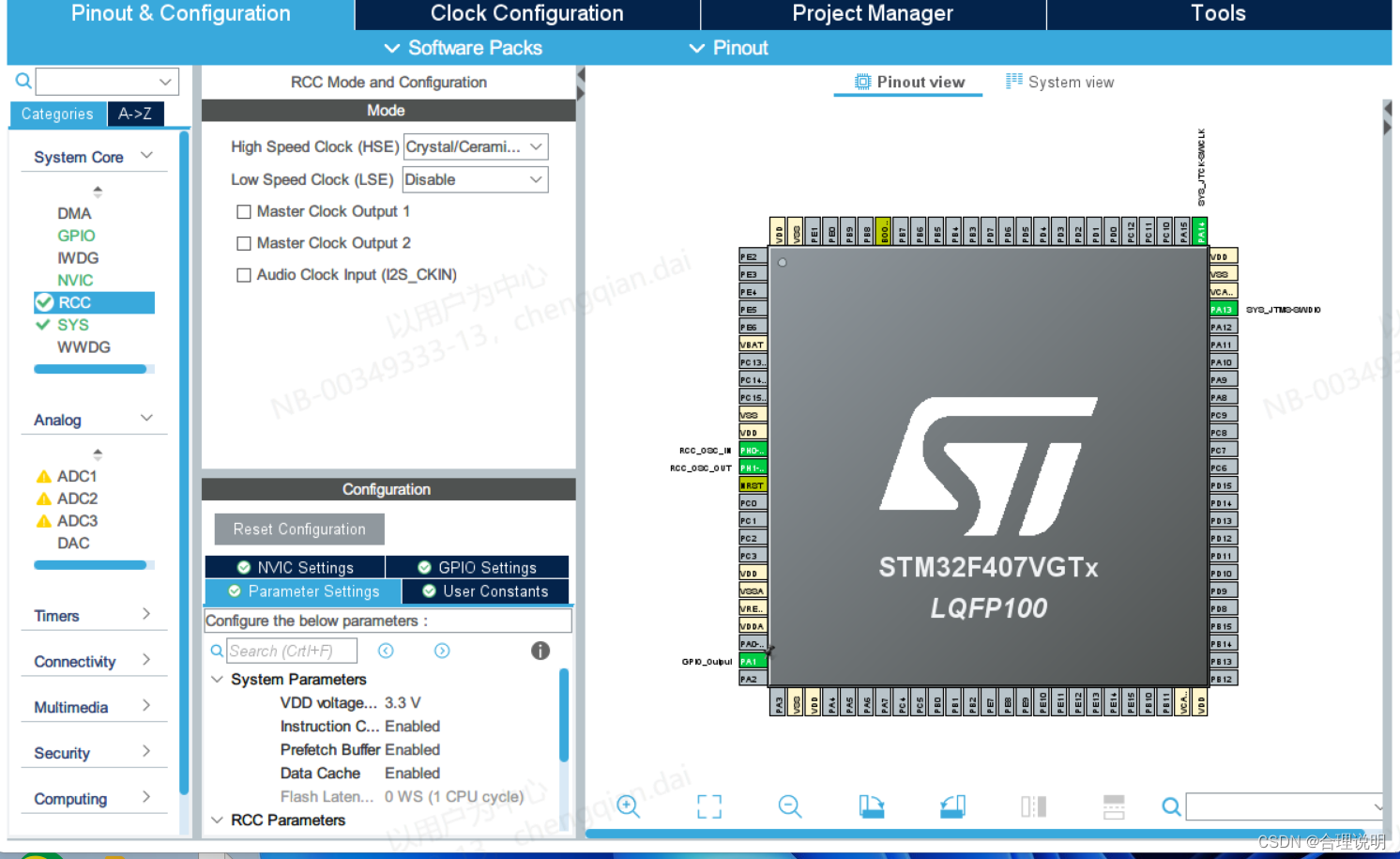The height and width of the screenshot is (859, 1400).
Task: Select DAC in the Analog list
Action: (73, 543)
